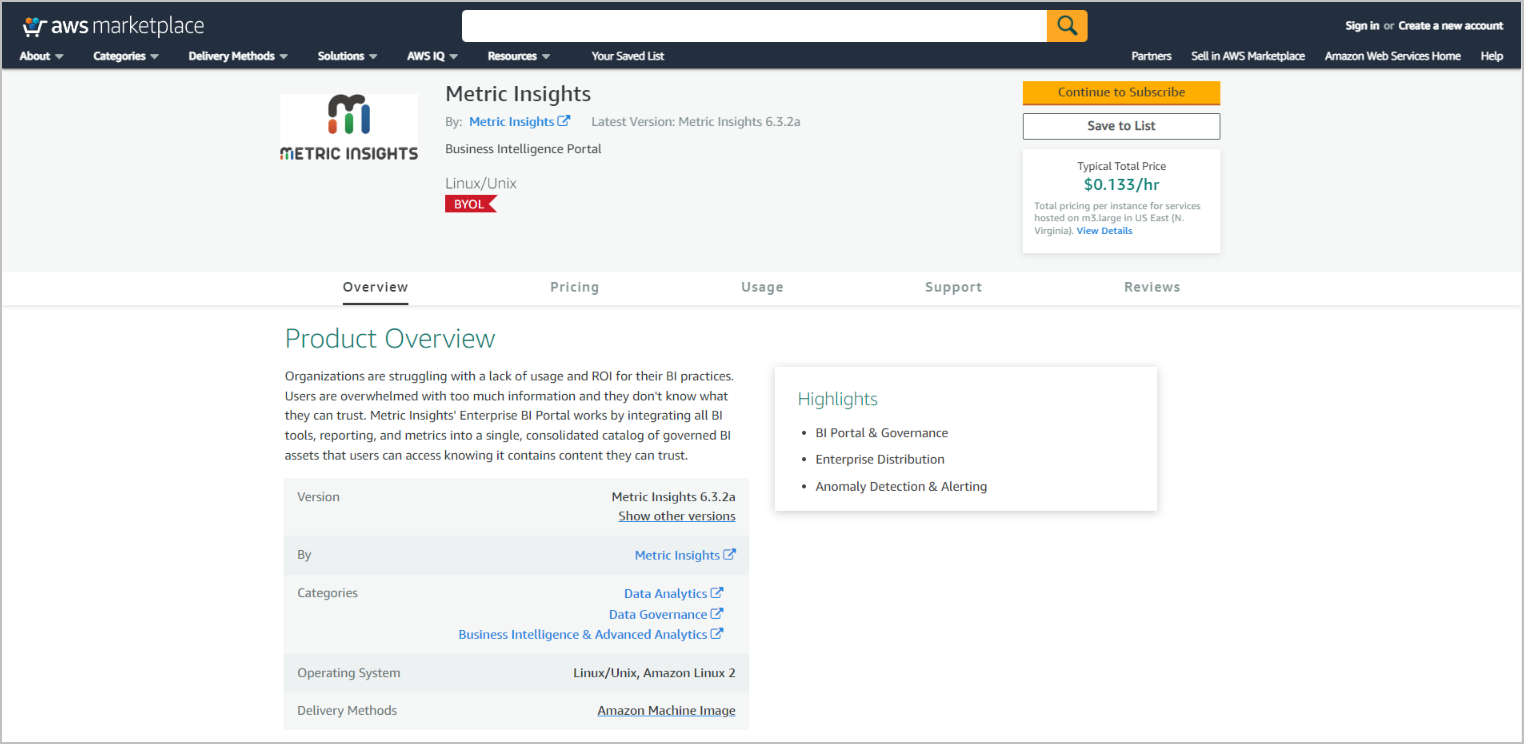The image size is (1524, 744).
Task: Expand the AWS IQ menu
Action: coord(433,56)
